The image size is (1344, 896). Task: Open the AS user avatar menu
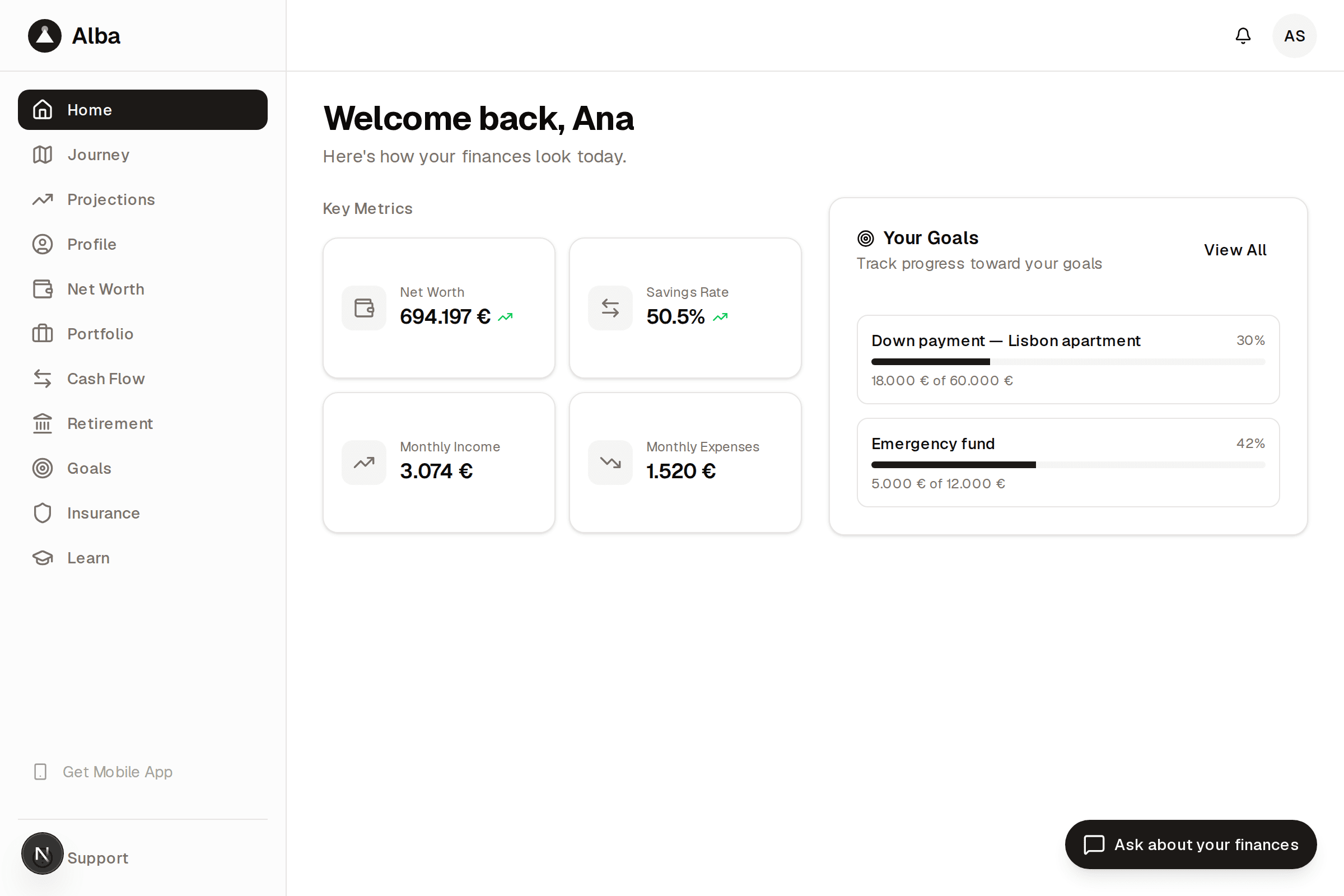click(1294, 35)
